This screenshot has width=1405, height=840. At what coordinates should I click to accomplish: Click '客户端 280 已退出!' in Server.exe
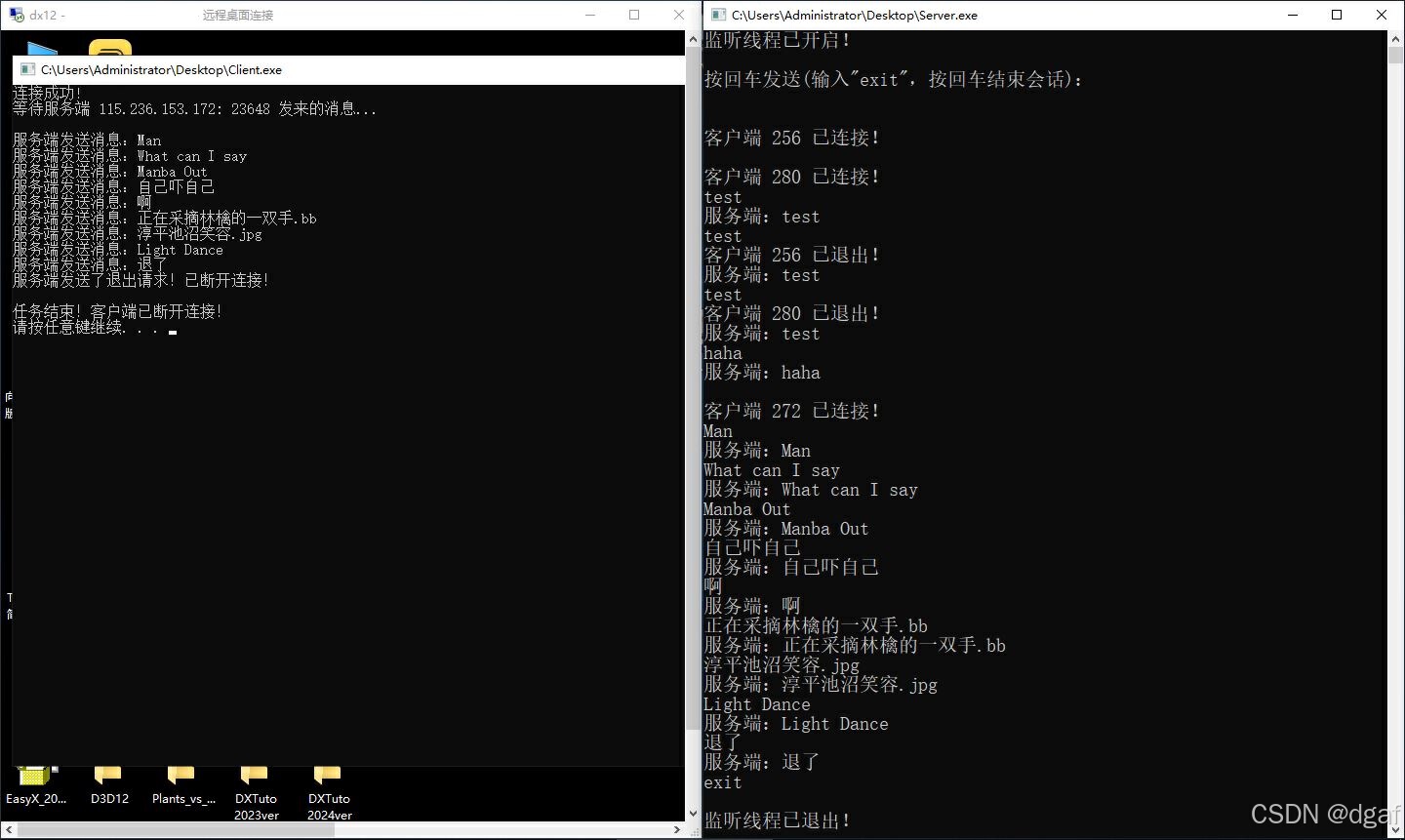coord(792,313)
